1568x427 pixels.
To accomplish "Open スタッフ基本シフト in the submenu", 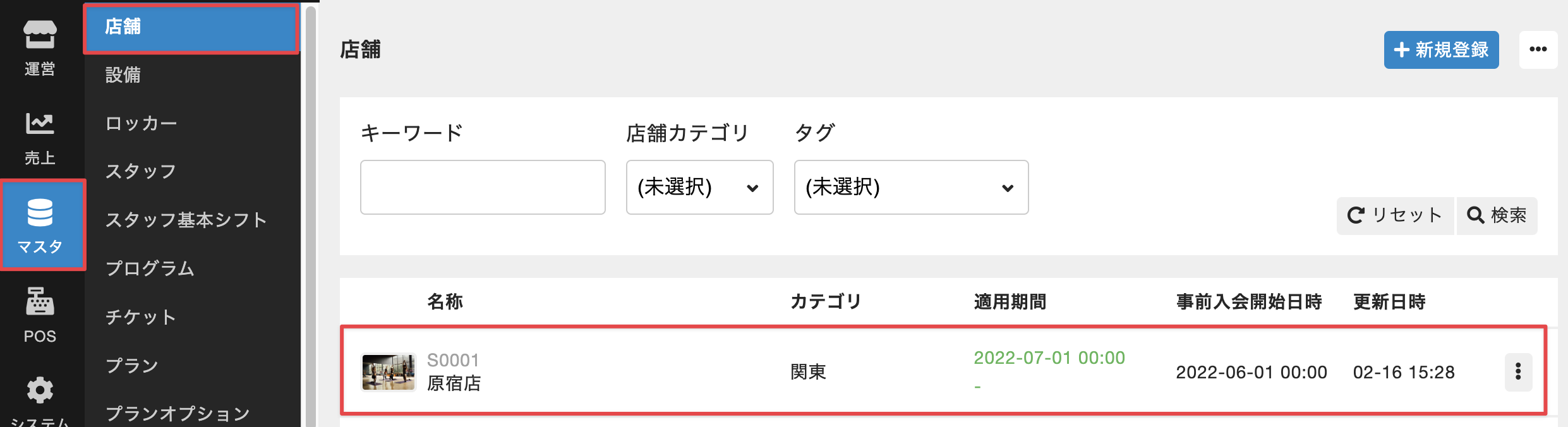I will coord(186,220).
